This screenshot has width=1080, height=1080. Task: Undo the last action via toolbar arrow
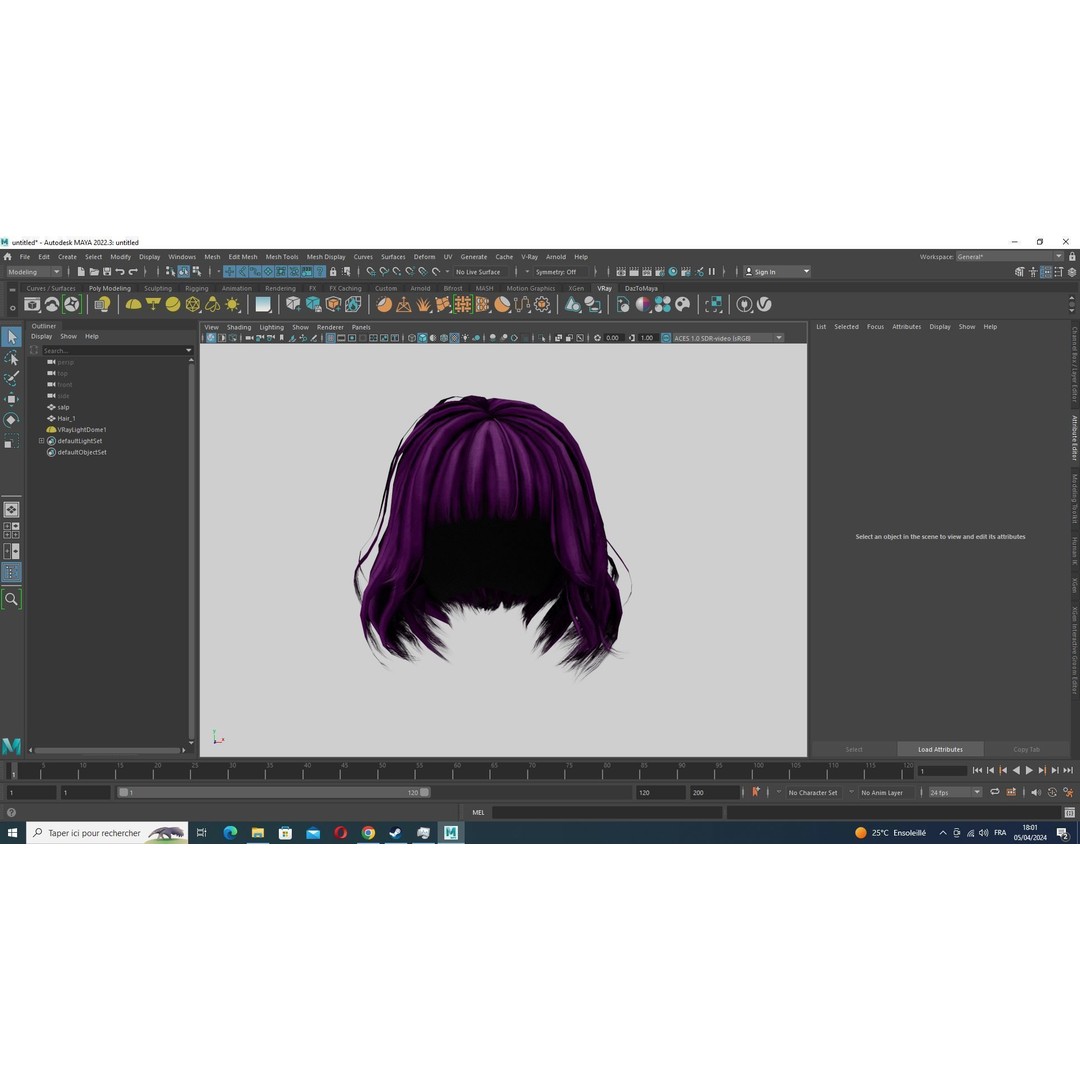pos(120,272)
